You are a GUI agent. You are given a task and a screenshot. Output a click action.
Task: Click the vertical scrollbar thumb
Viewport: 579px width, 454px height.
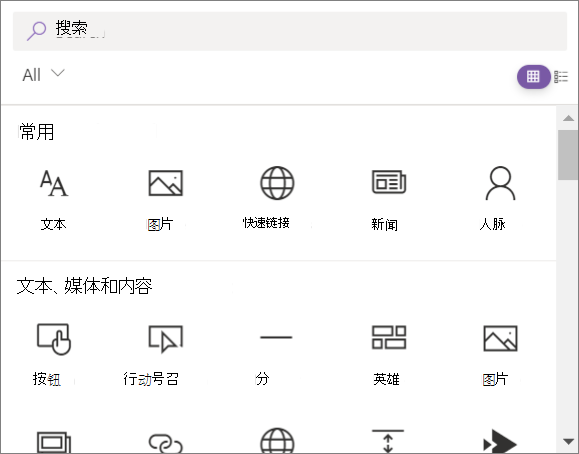[x=568, y=155]
